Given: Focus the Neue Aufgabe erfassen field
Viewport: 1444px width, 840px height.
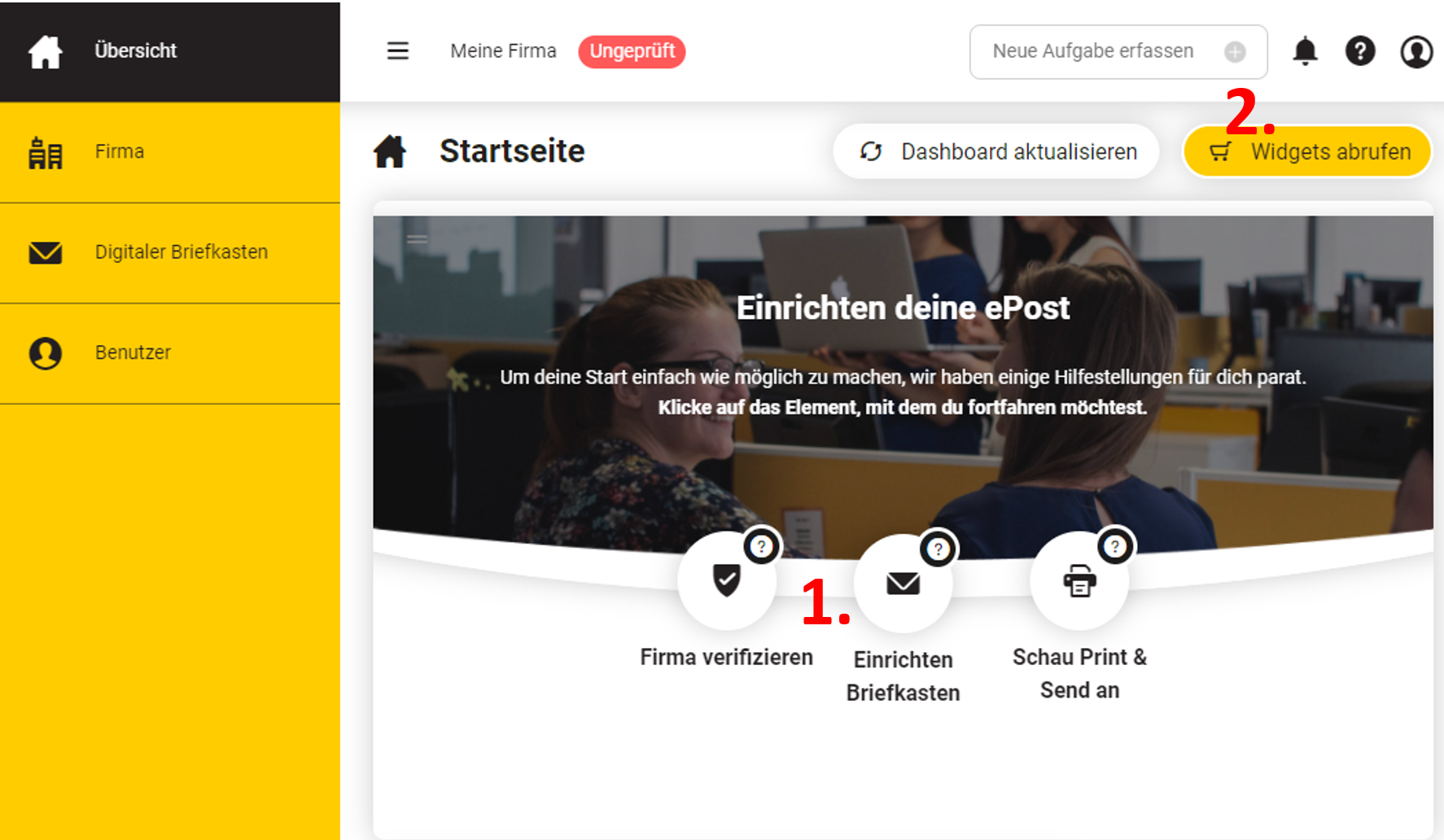Looking at the screenshot, I should tap(1118, 51).
